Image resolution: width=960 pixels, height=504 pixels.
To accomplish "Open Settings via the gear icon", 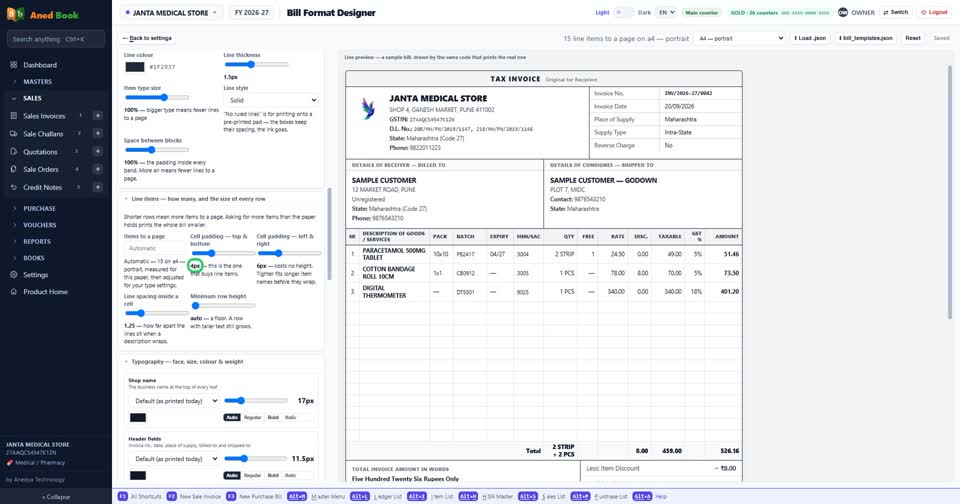I will pos(13,275).
